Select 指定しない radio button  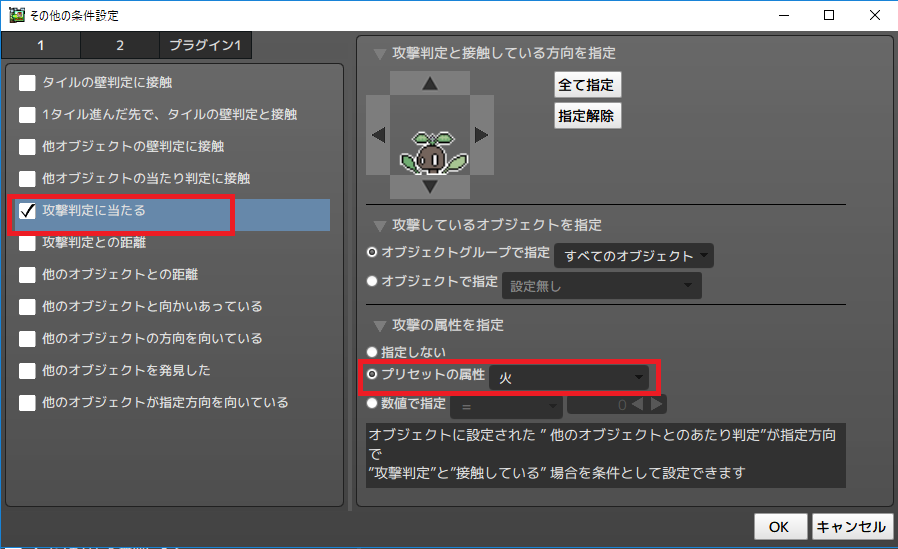coord(372,352)
